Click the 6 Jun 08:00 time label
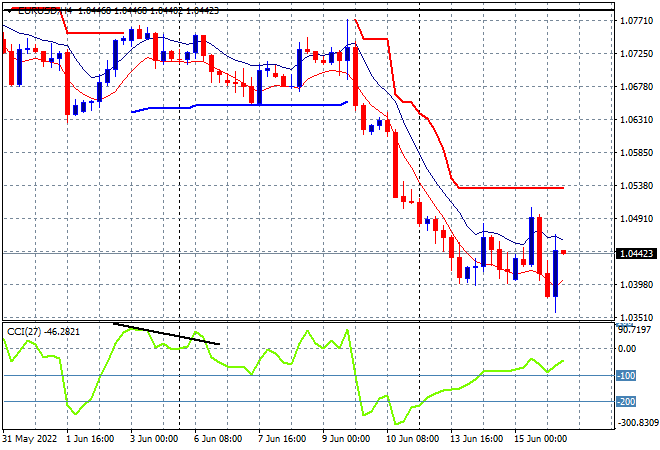Image resolution: width=660 pixels, height=450 pixels. click(x=218, y=439)
